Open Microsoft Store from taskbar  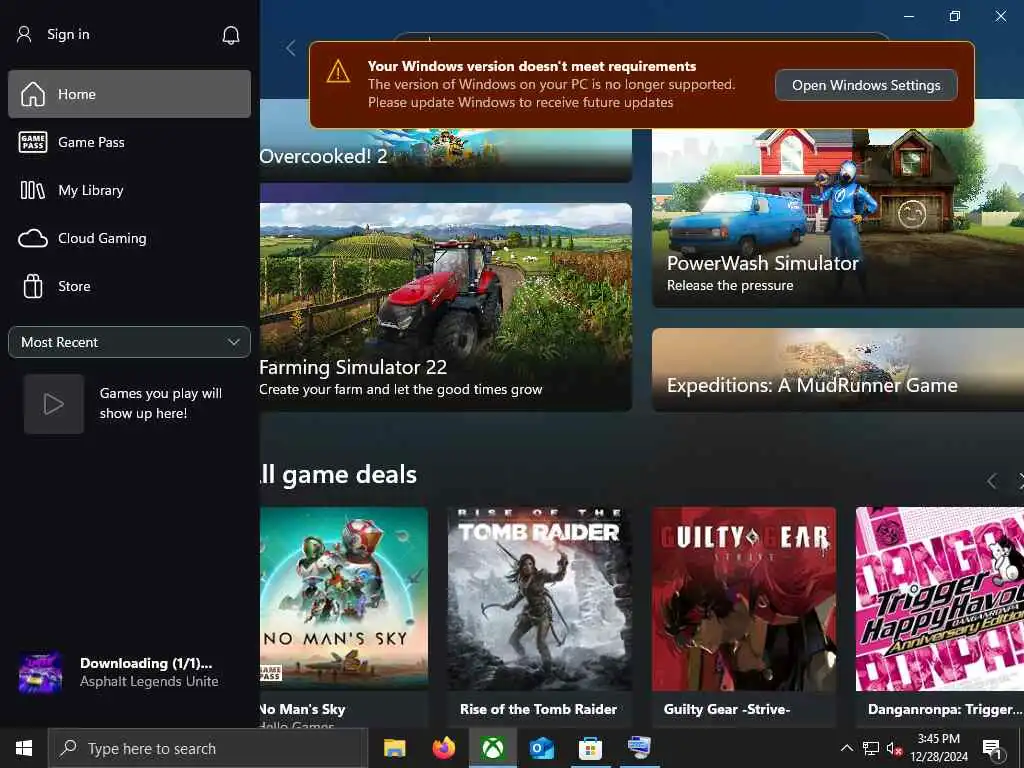[x=590, y=748]
